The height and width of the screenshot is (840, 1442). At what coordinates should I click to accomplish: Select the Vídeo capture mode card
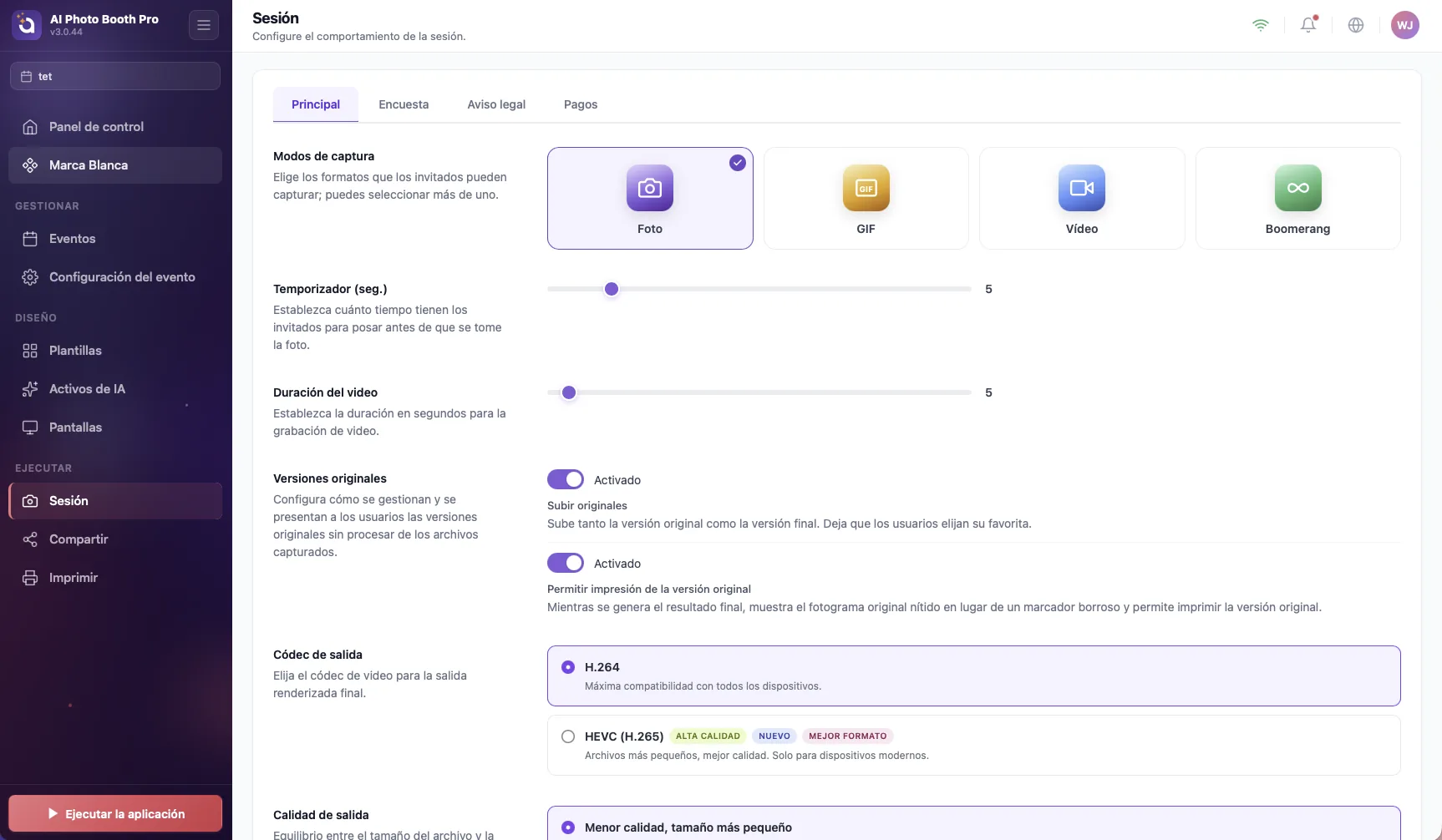pos(1082,199)
